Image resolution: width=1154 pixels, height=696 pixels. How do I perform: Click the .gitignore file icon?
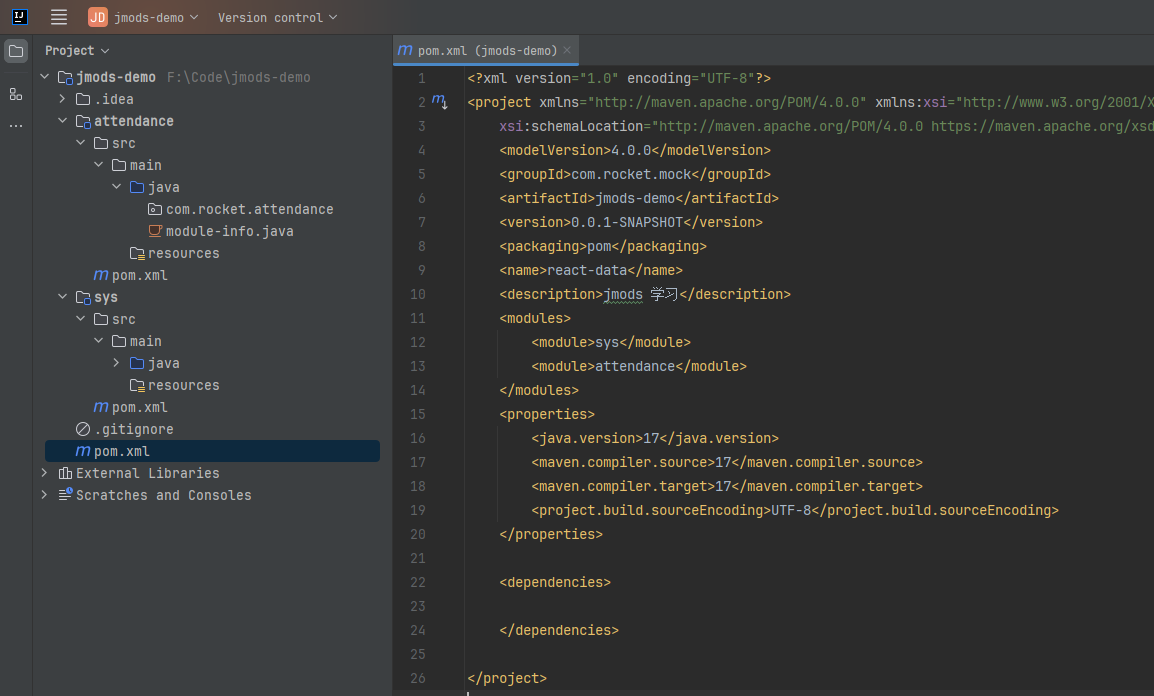(x=83, y=429)
